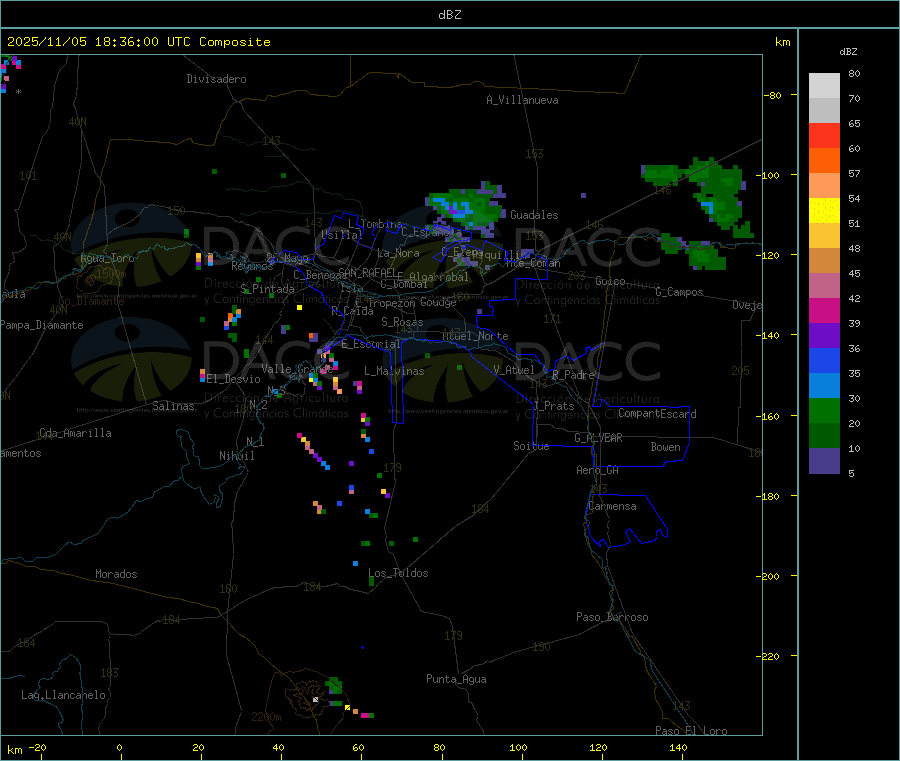
Task: Click the Paso_El_Loro label
Action: pyautogui.click(x=691, y=730)
